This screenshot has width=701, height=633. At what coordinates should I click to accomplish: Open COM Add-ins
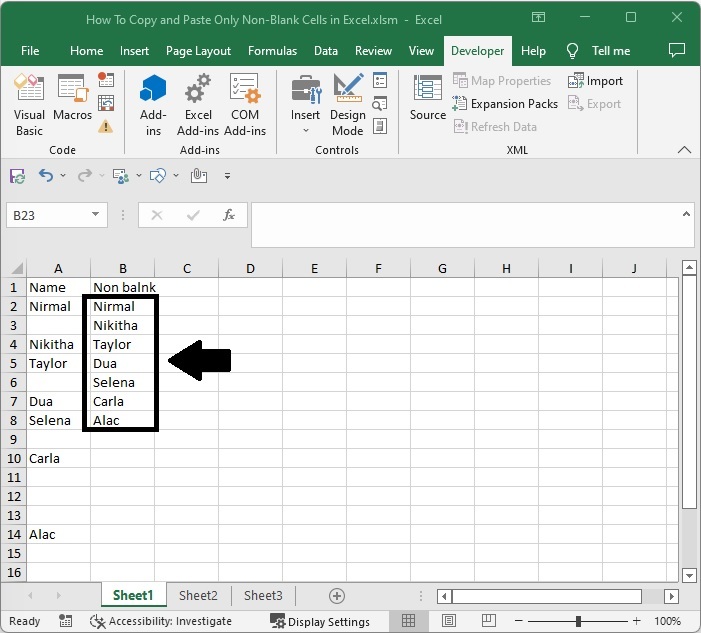click(244, 105)
